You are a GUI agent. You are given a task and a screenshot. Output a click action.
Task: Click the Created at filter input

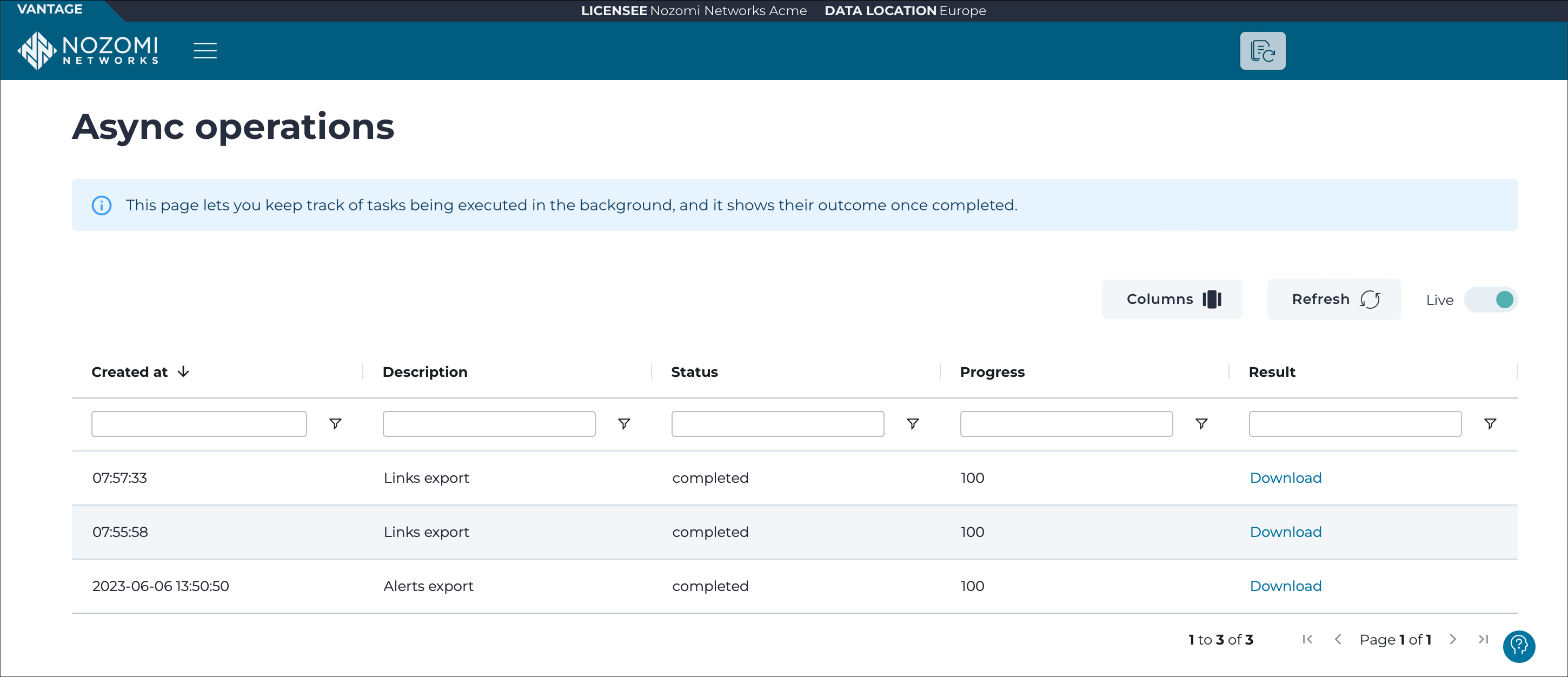(x=199, y=424)
